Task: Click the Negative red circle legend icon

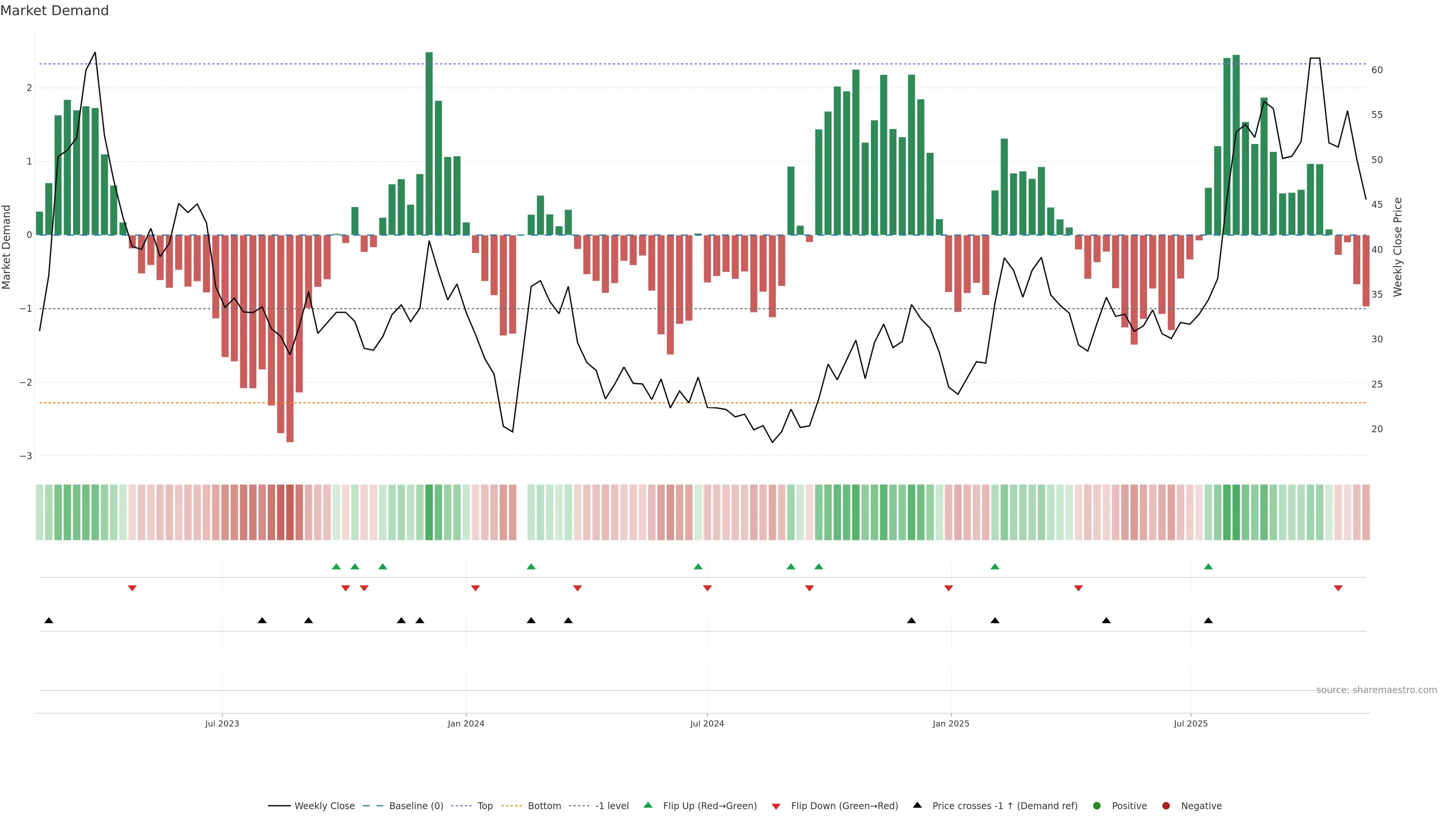Action: click(x=1166, y=805)
